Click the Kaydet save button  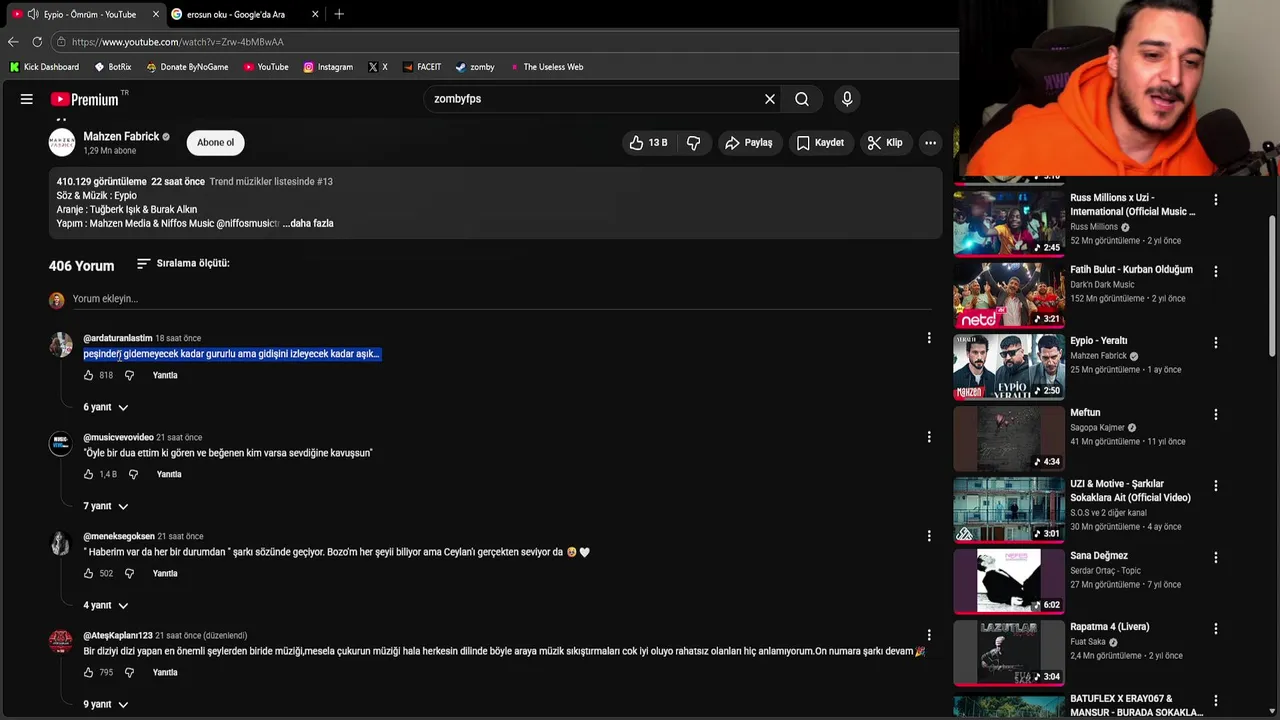(820, 143)
